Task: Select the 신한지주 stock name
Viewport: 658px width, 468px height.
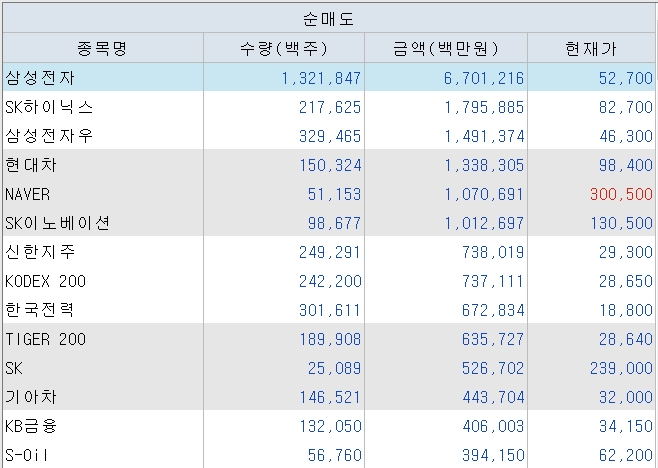Action: [x=40, y=252]
